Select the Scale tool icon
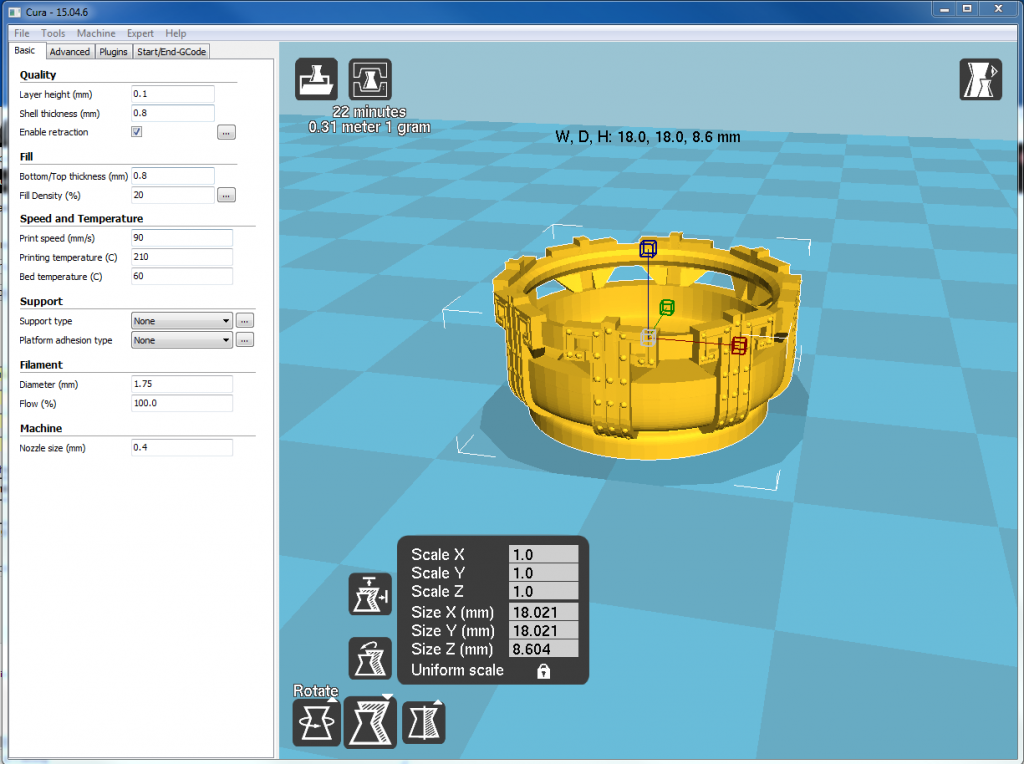 (370, 722)
